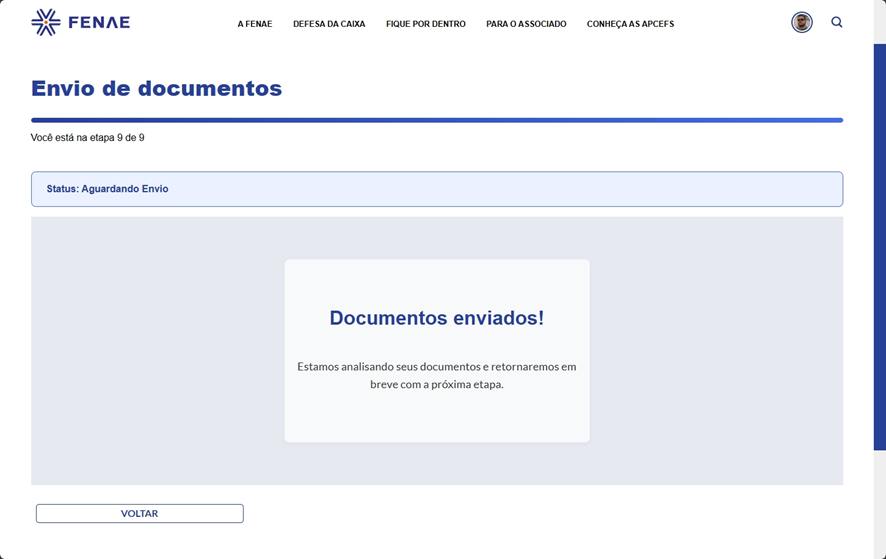
Task: Click the FENAE star logo icon
Action: (x=45, y=22)
